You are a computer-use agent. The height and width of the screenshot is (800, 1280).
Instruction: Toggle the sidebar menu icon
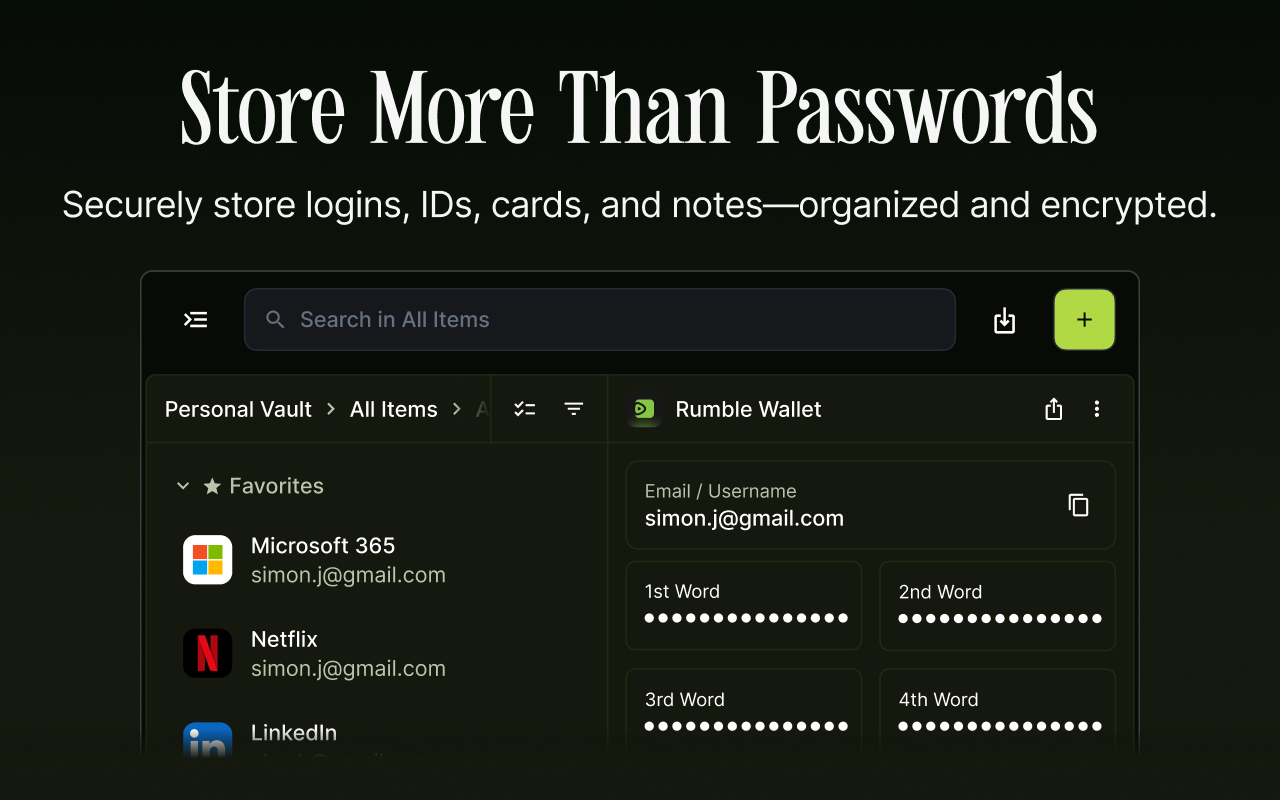coord(196,320)
